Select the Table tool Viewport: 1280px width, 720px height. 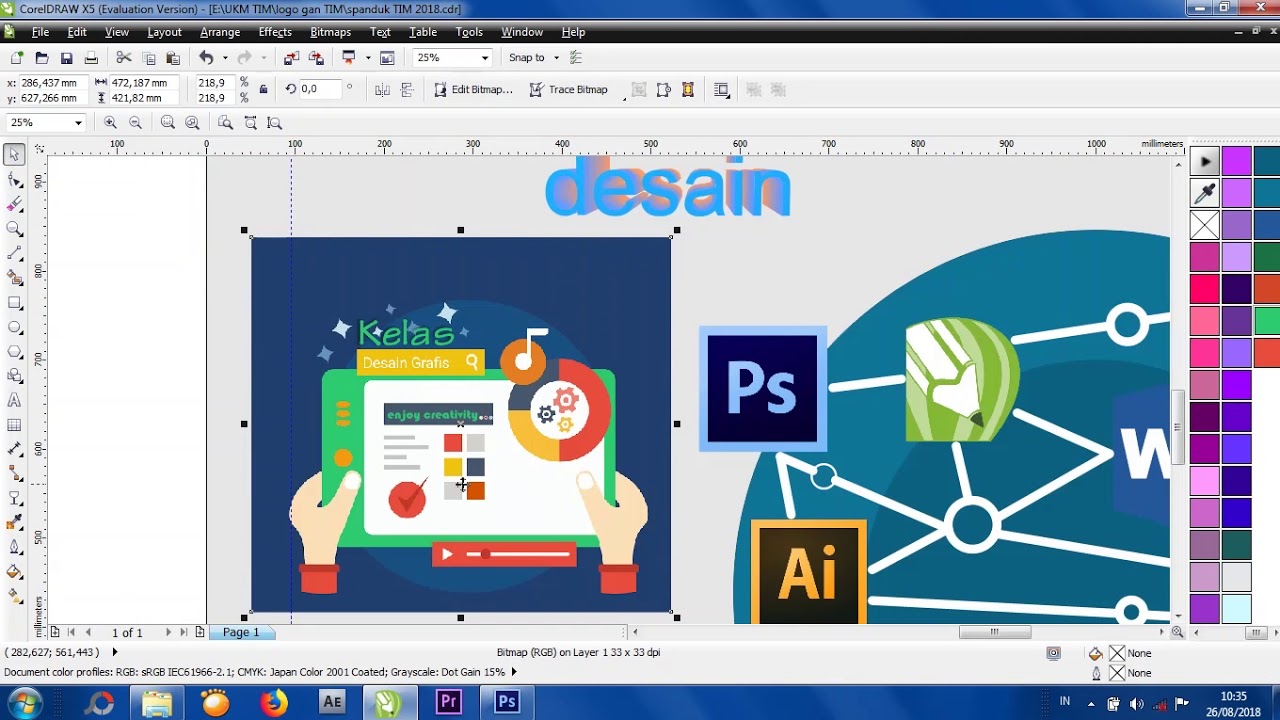click(x=14, y=425)
